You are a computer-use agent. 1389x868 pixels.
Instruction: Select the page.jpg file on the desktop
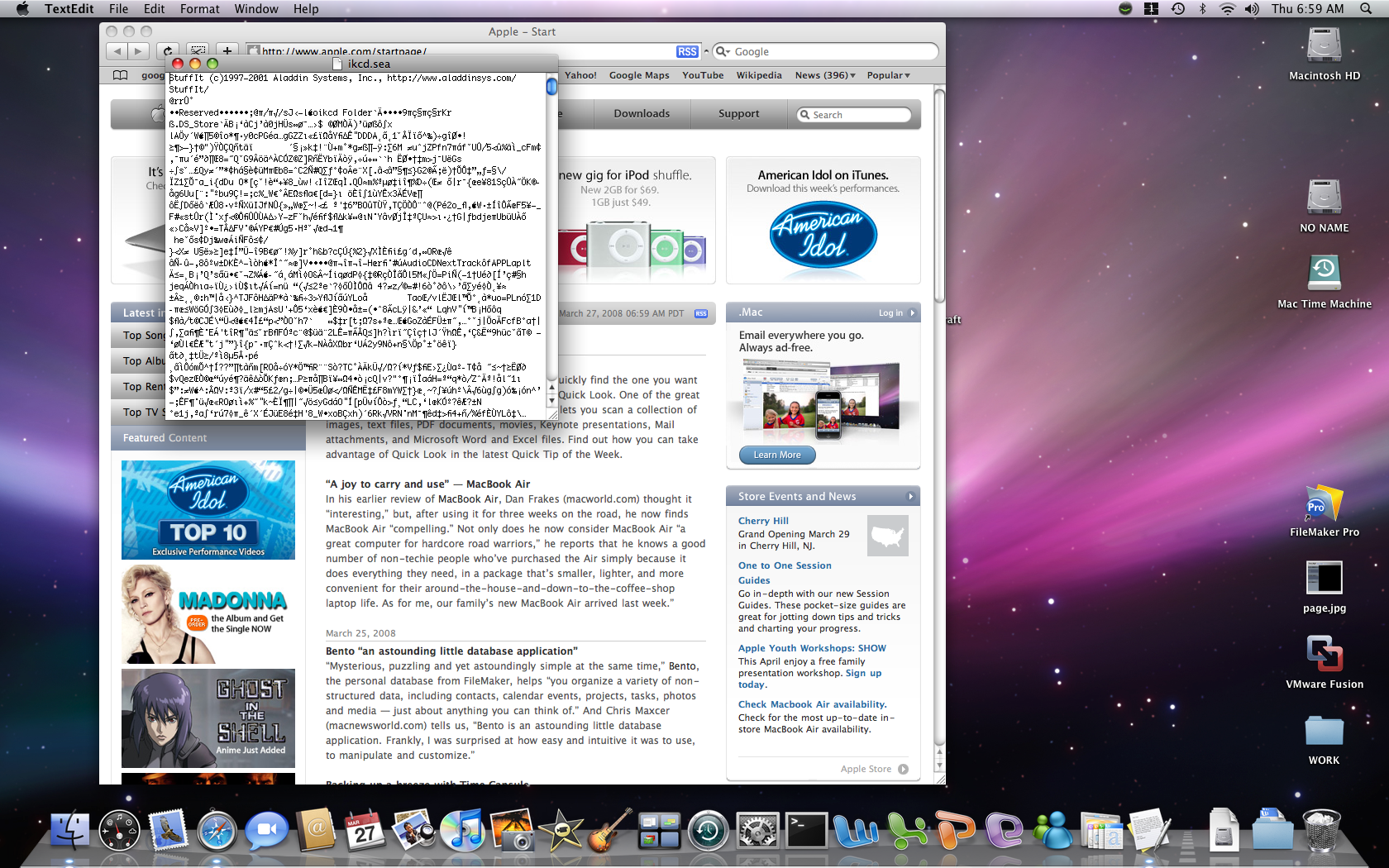[x=1325, y=585]
